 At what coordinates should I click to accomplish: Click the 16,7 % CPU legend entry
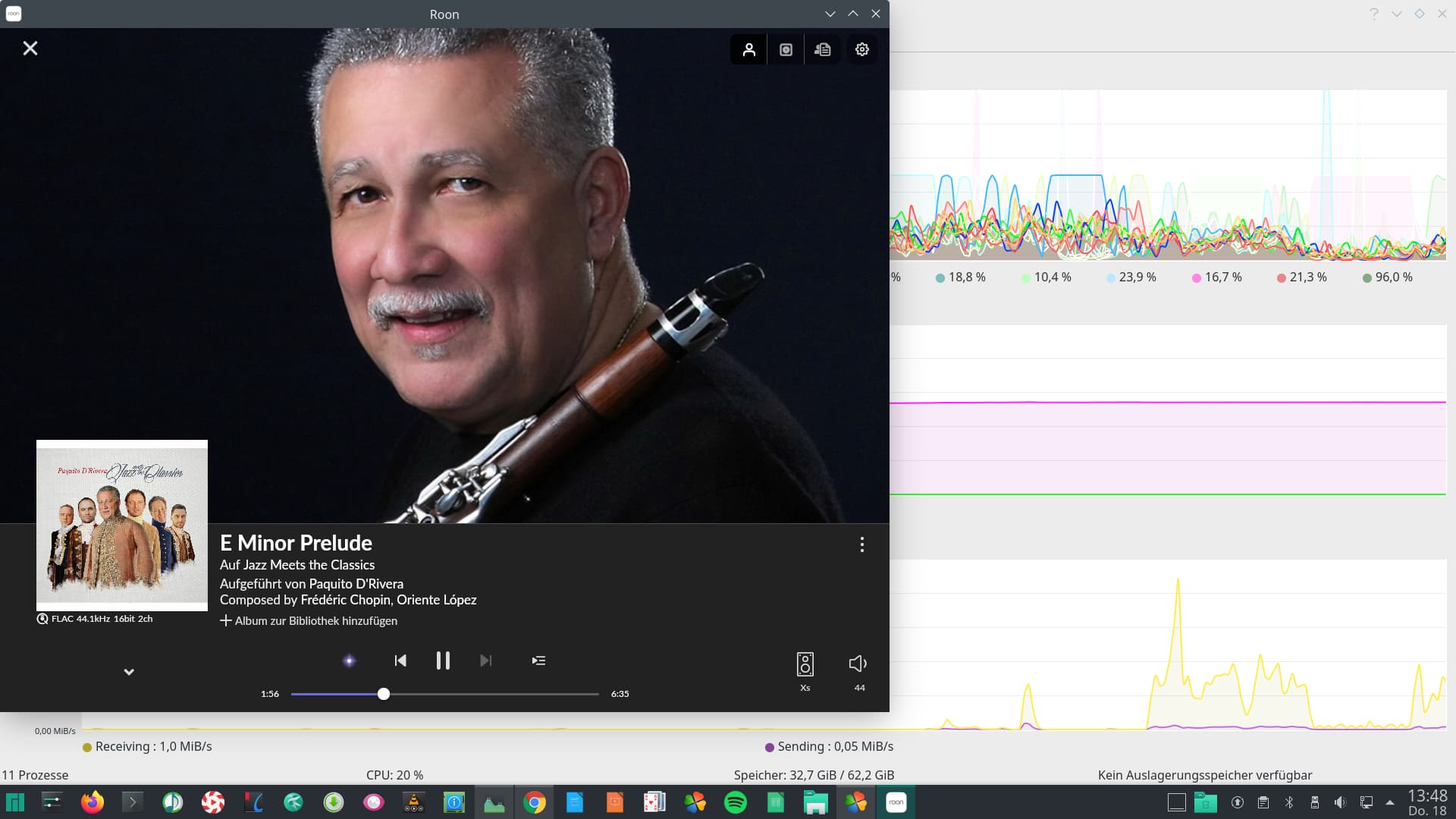1217,278
